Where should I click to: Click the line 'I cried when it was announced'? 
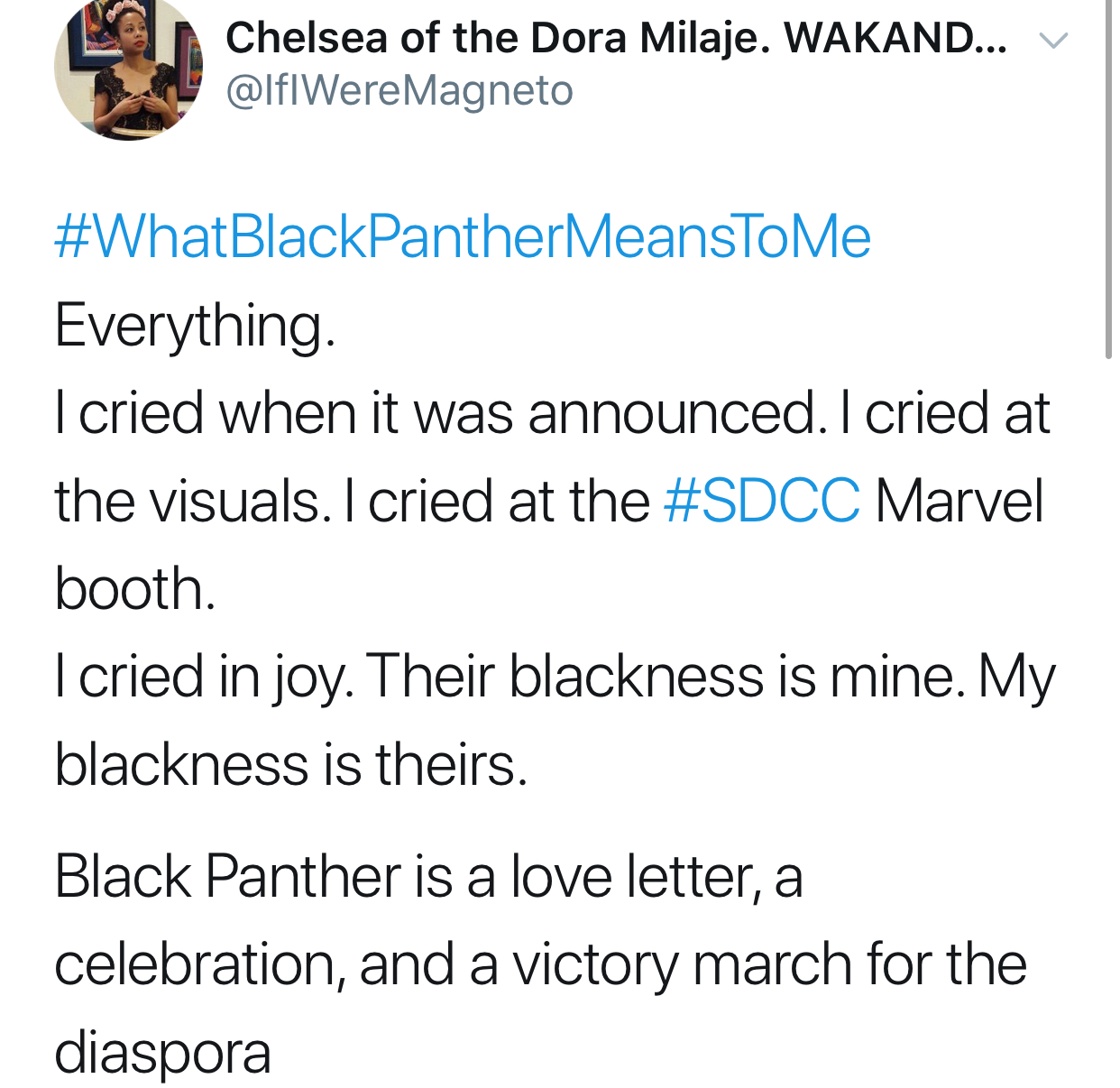point(440,413)
